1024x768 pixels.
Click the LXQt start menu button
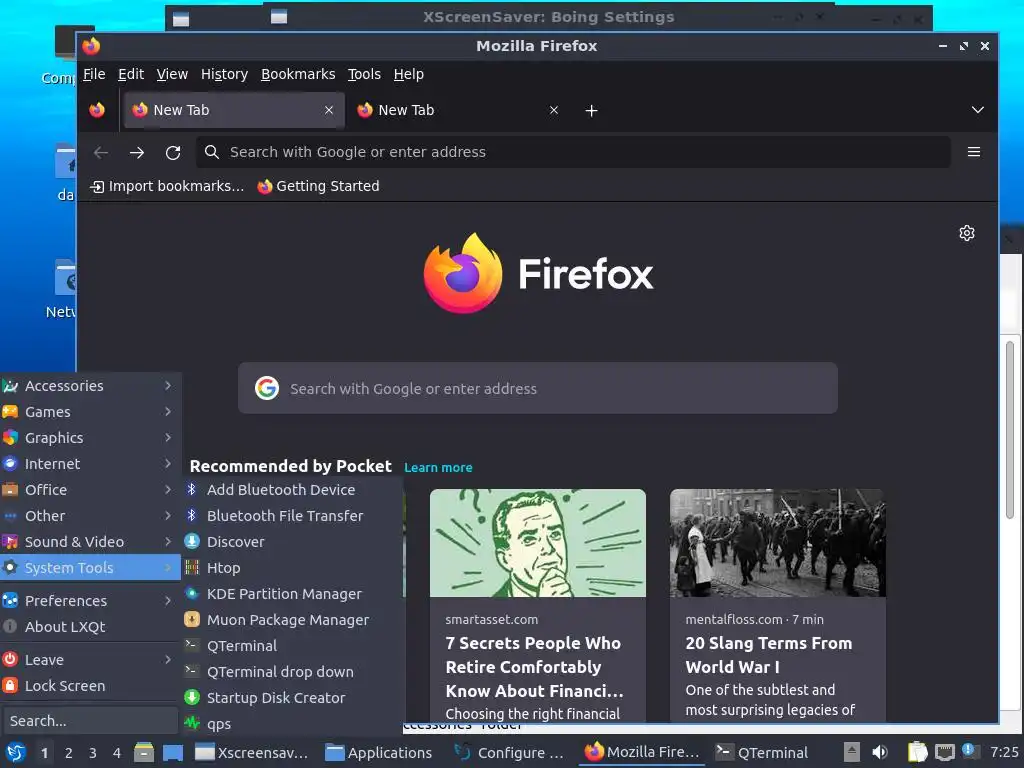click(x=15, y=753)
